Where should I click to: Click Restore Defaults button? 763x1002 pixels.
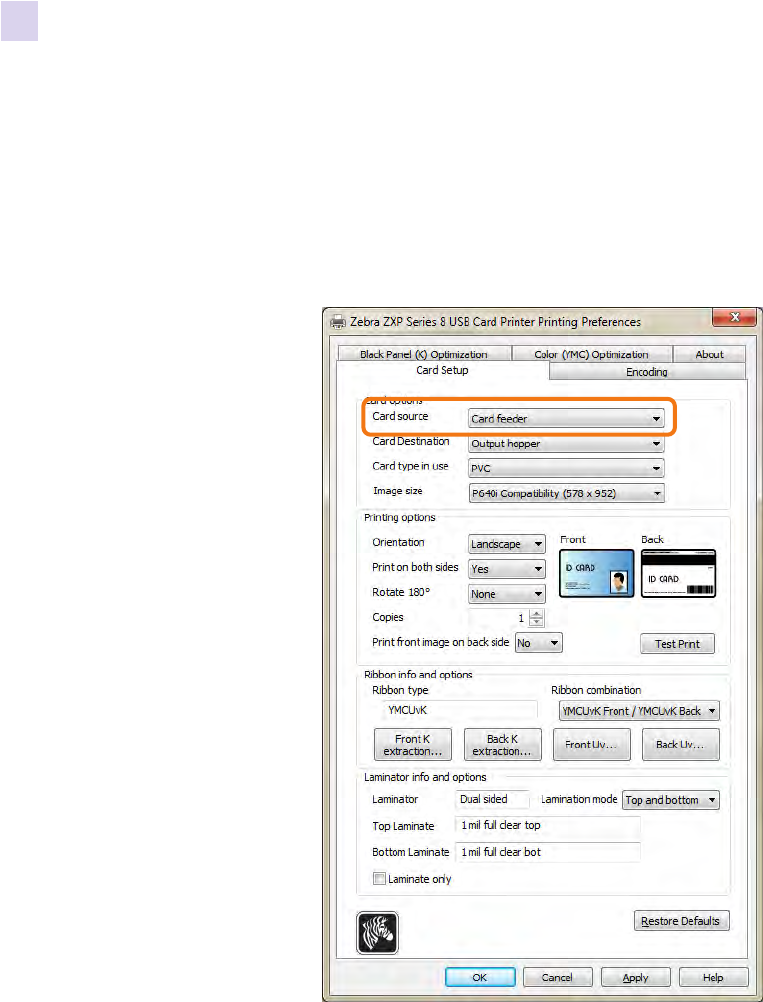click(x=681, y=921)
